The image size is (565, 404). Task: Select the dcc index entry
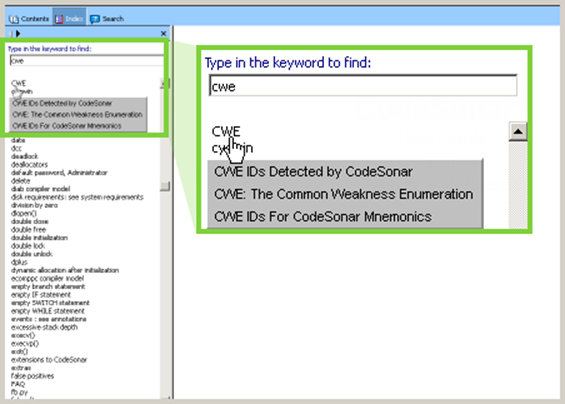(17, 148)
